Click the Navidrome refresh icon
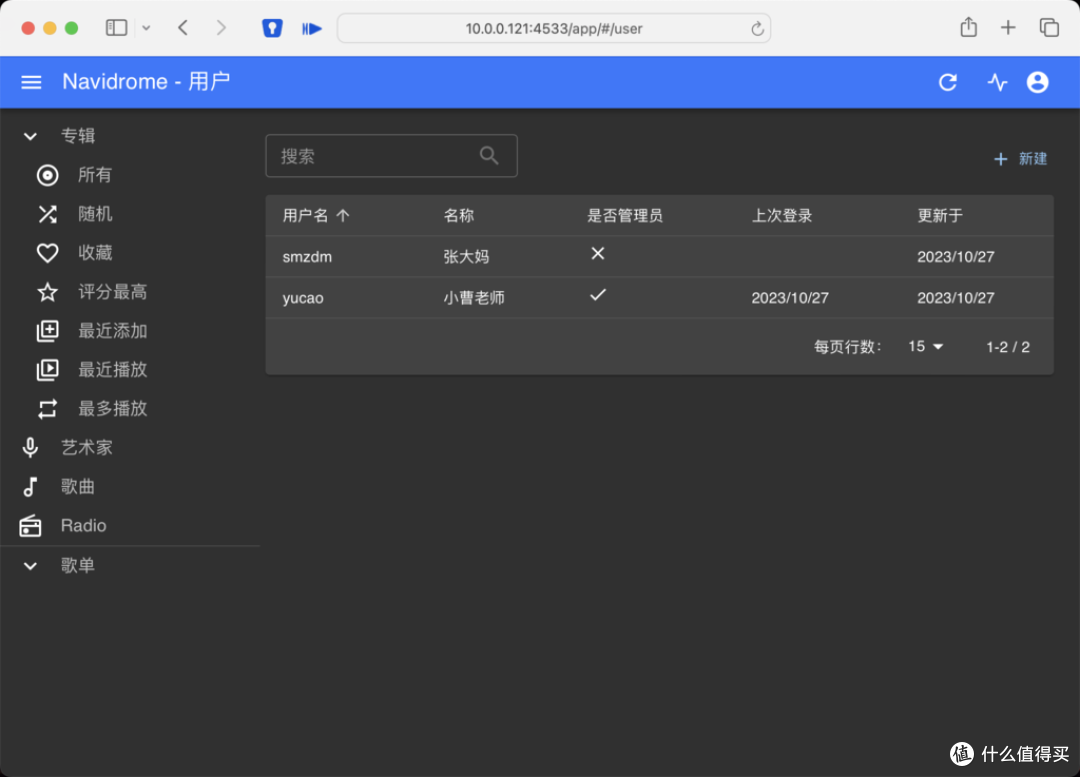The height and width of the screenshot is (777, 1080). coord(948,83)
